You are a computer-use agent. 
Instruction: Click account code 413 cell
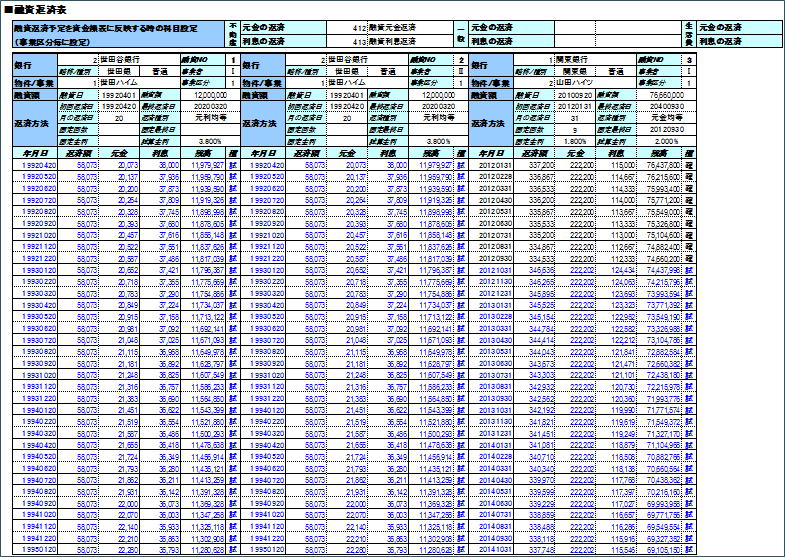coord(347,41)
